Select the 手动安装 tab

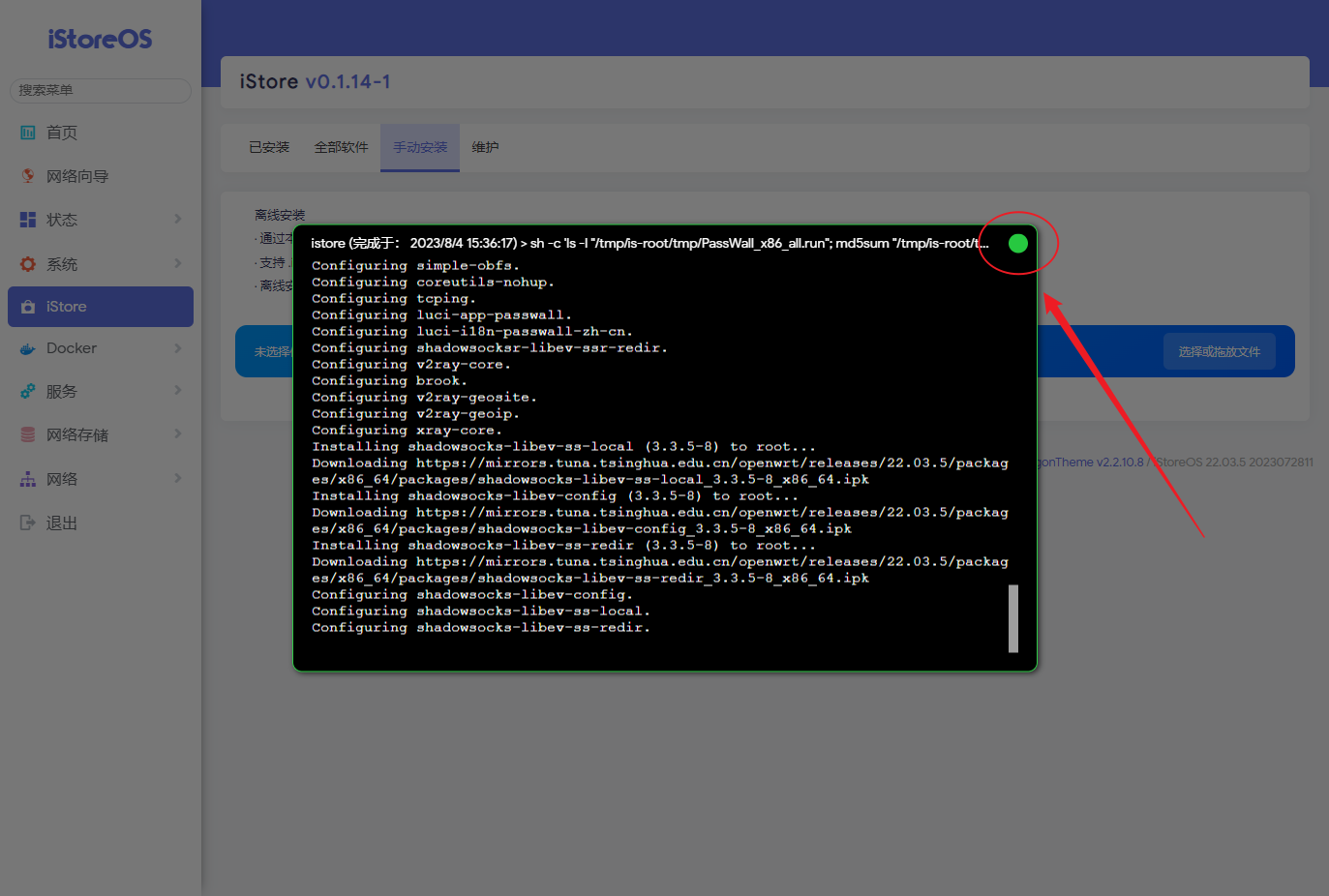[x=420, y=147]
